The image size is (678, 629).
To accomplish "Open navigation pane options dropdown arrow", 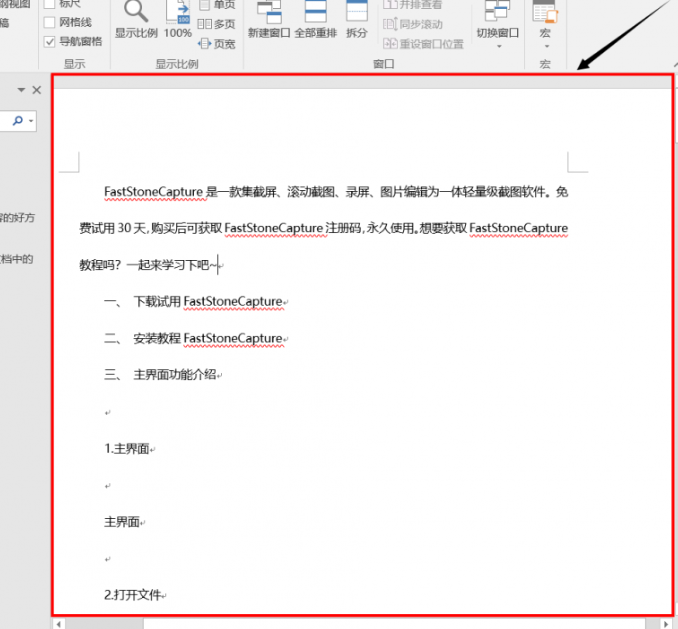I will click(x=21, y=90).
